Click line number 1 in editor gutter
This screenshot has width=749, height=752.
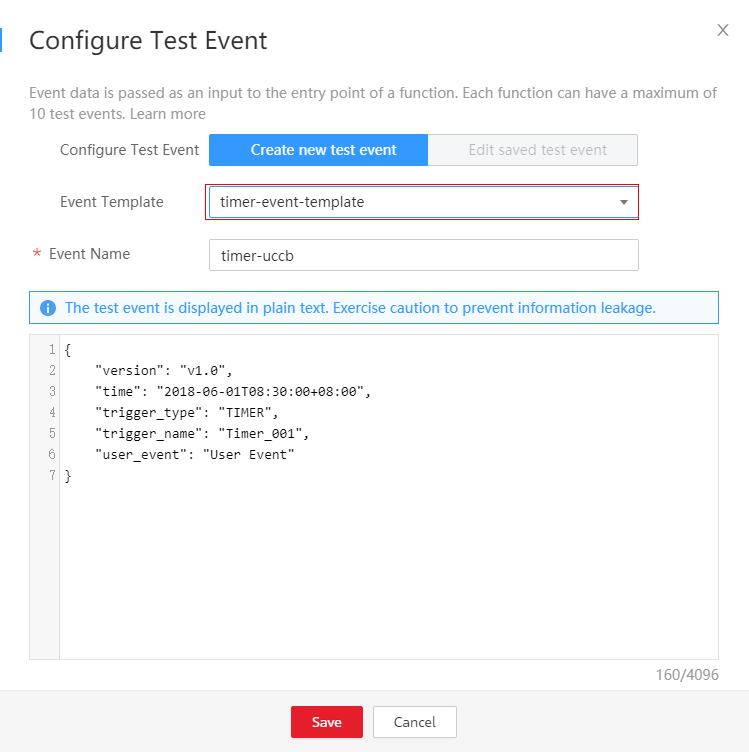pyautogui.click(x=50, y=350)
